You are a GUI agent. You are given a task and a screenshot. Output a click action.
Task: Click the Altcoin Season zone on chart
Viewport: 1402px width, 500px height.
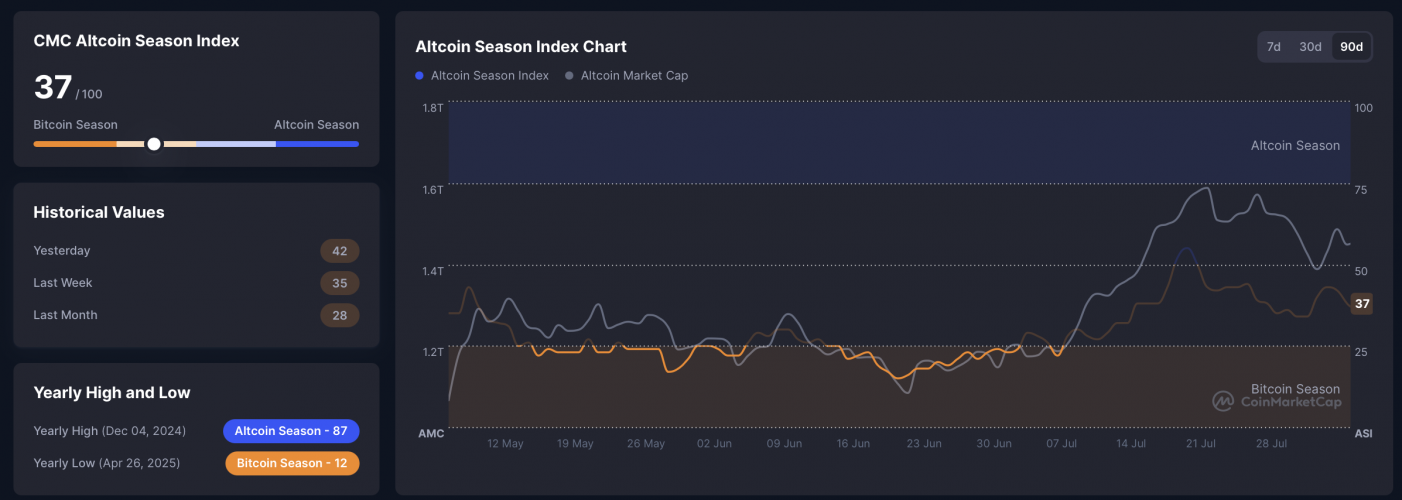coord(1295,146)
